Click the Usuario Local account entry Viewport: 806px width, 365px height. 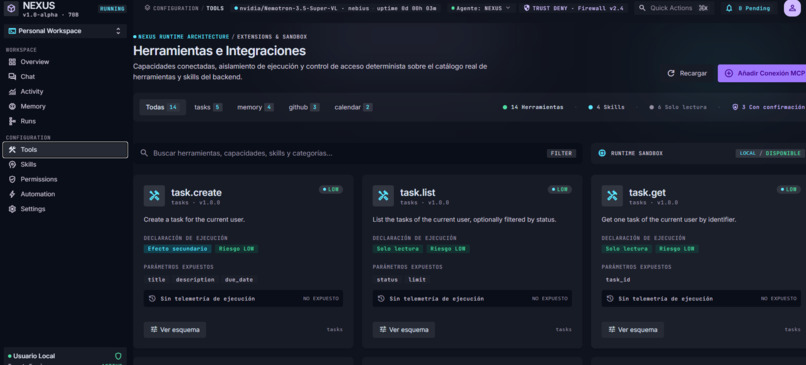tap(65, 356)
